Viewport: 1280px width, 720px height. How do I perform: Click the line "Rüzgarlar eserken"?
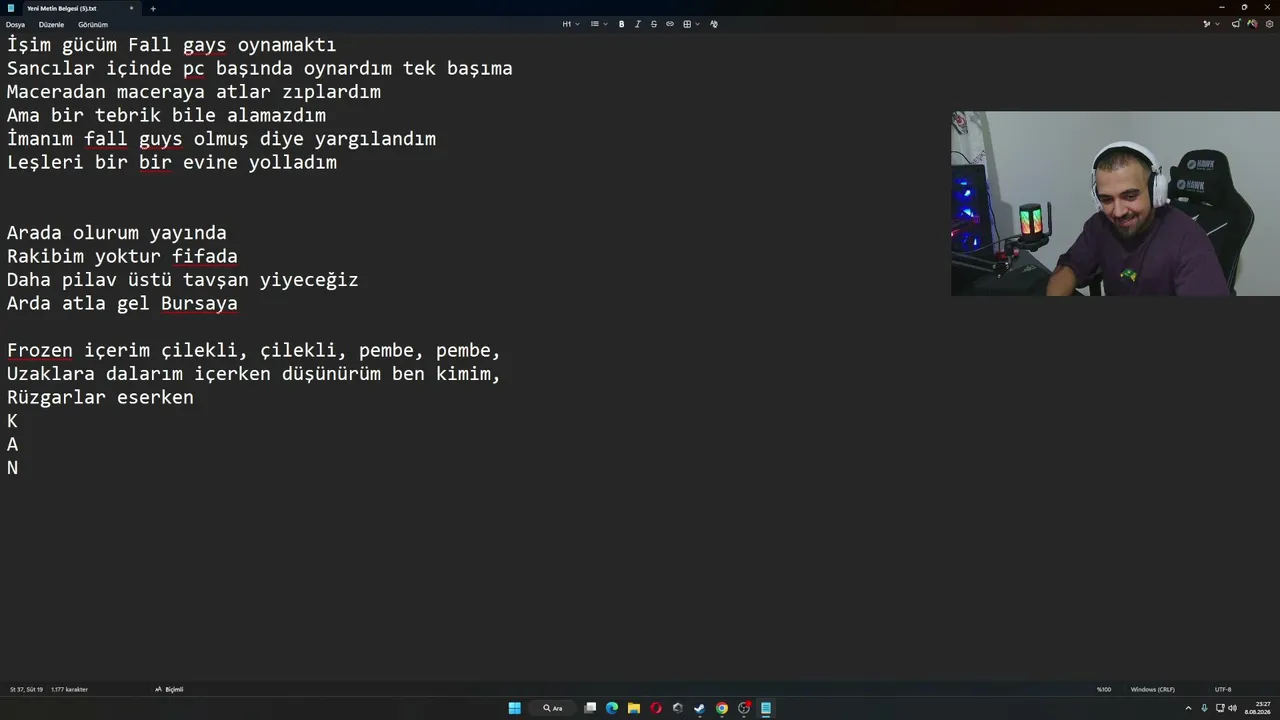point(100,397)
